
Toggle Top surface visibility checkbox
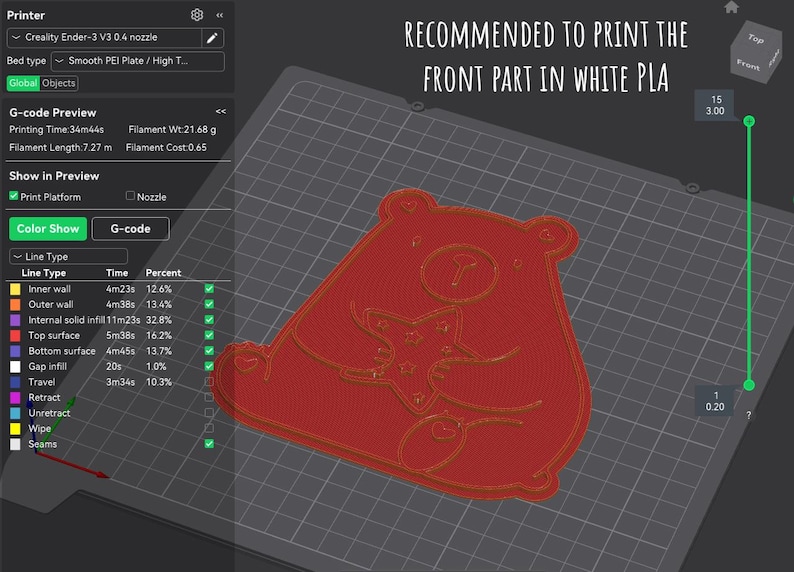click(209, 335)
